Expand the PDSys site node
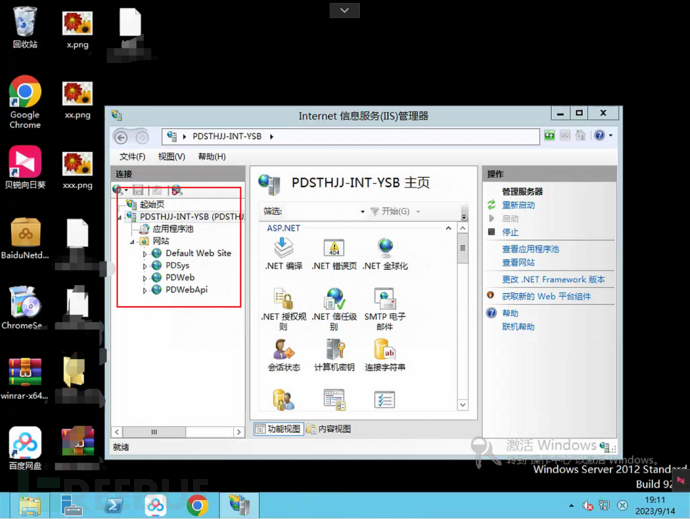690x519 pixels. click(144, 266)
